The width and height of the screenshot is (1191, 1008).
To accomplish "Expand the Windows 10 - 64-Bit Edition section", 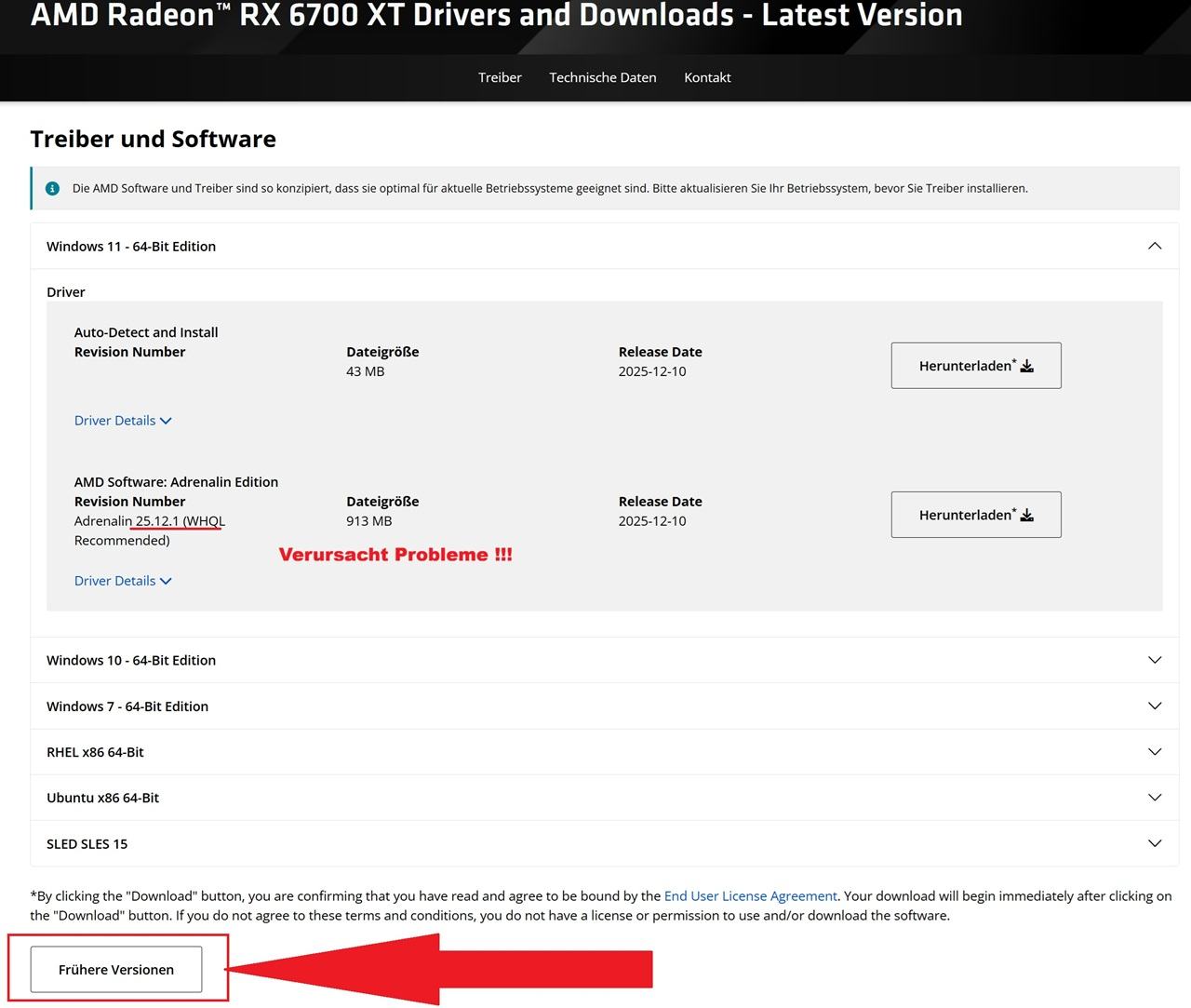I will tap(605, 660).
